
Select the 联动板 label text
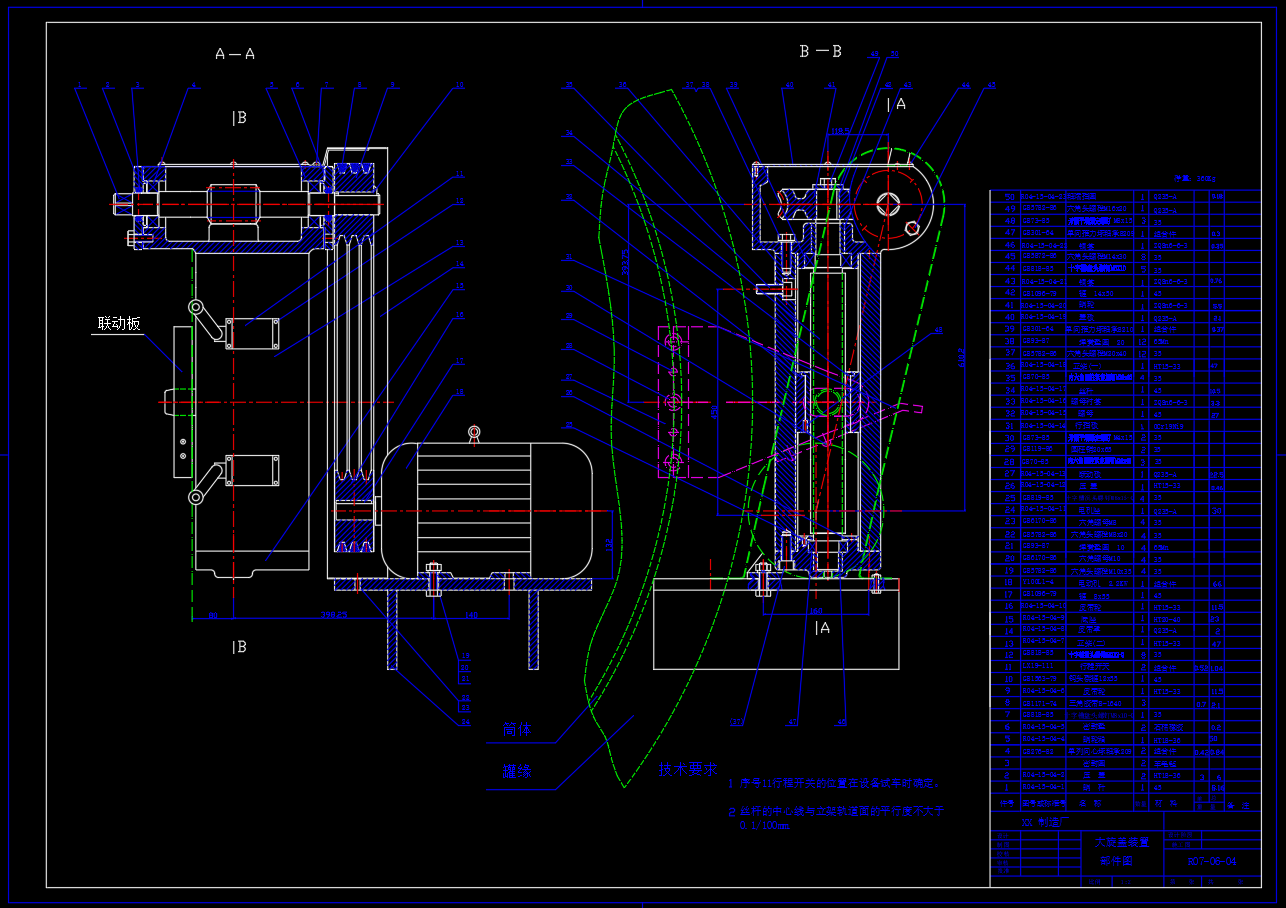coord(118,324)
